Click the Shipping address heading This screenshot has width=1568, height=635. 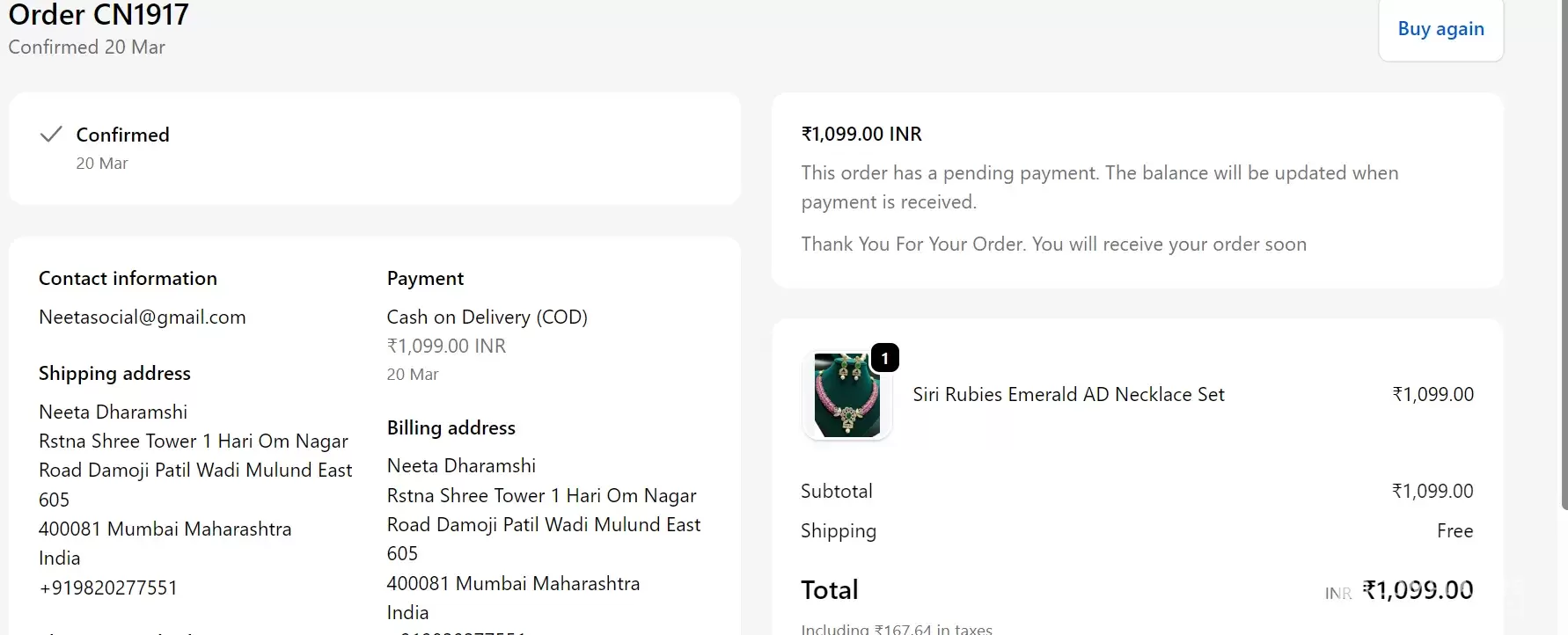[114, 374]
